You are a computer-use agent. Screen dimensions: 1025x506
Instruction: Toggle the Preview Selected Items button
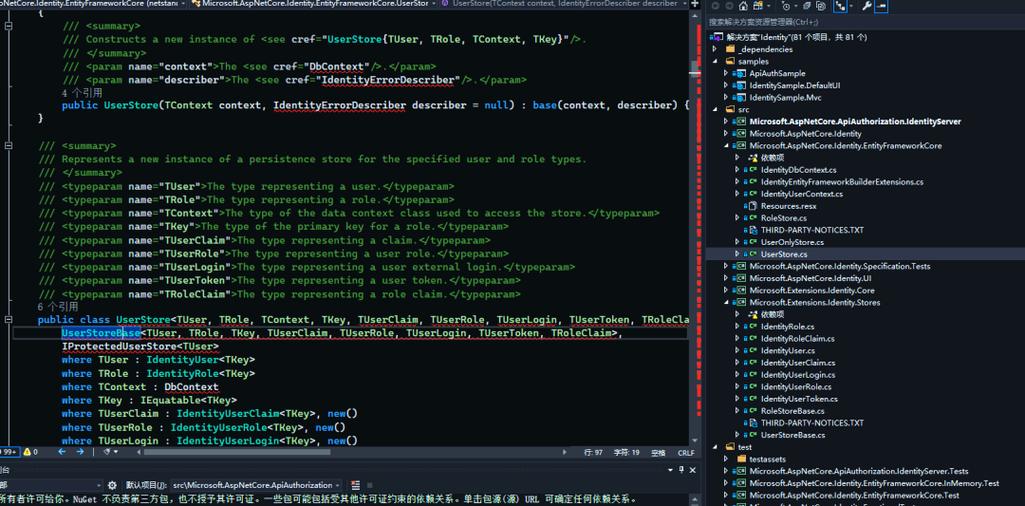click(882, 6)
